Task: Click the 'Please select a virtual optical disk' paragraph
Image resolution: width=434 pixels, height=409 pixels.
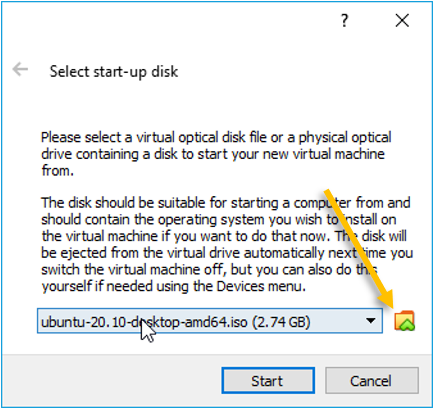Action: click(x=216, y=154)
